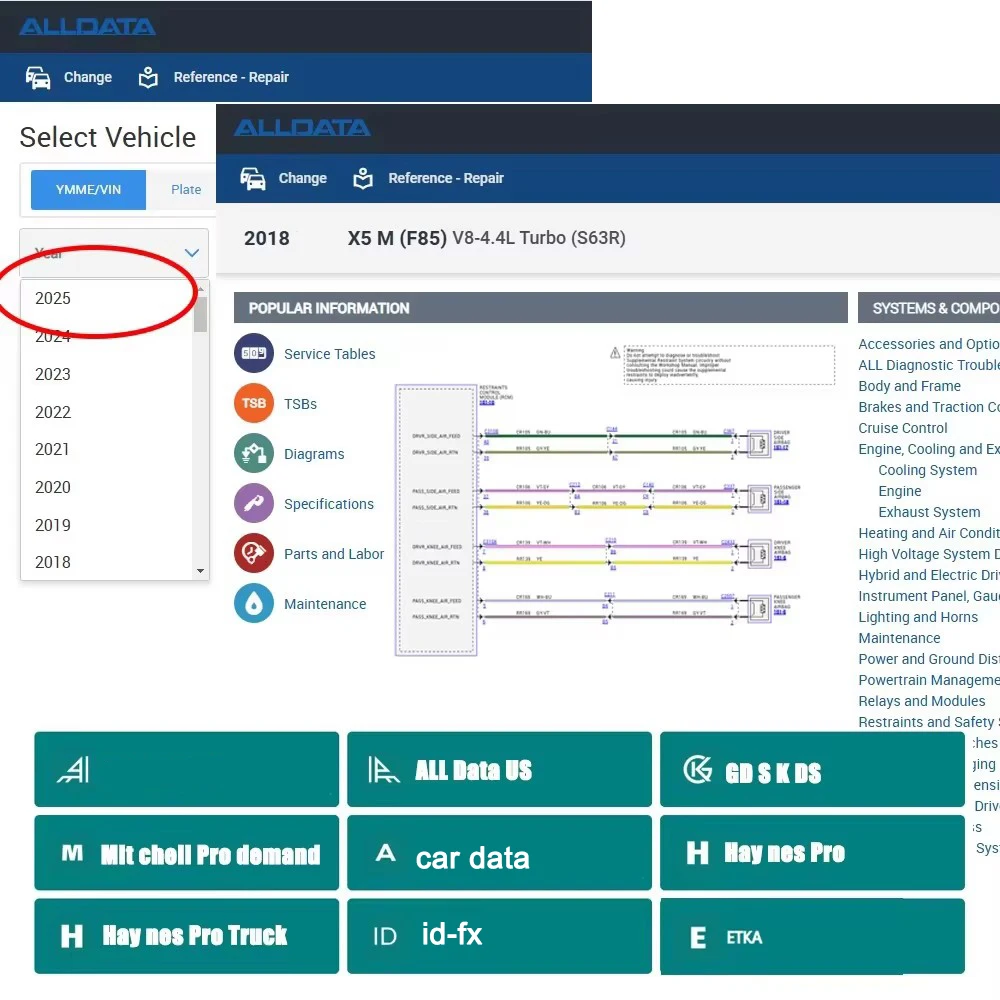Image resolution: width=1000 pixels, height=1000 pixels.
Task: Open the Brakes and Traction Control link
Action: [928, 407]
